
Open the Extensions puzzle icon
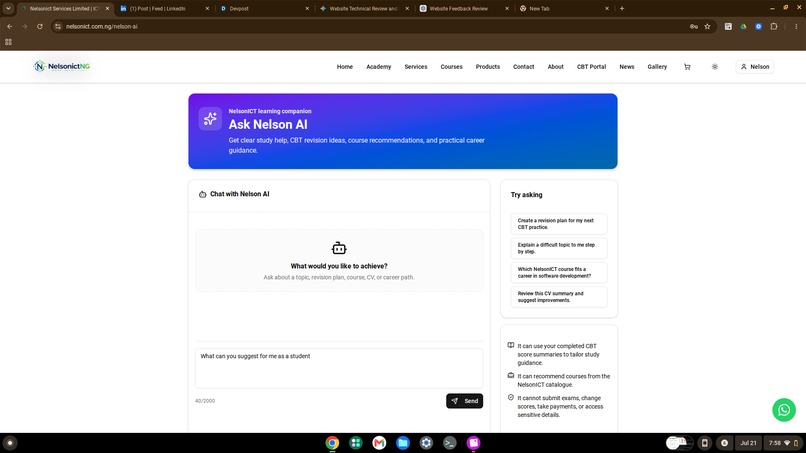coord(774,26)
